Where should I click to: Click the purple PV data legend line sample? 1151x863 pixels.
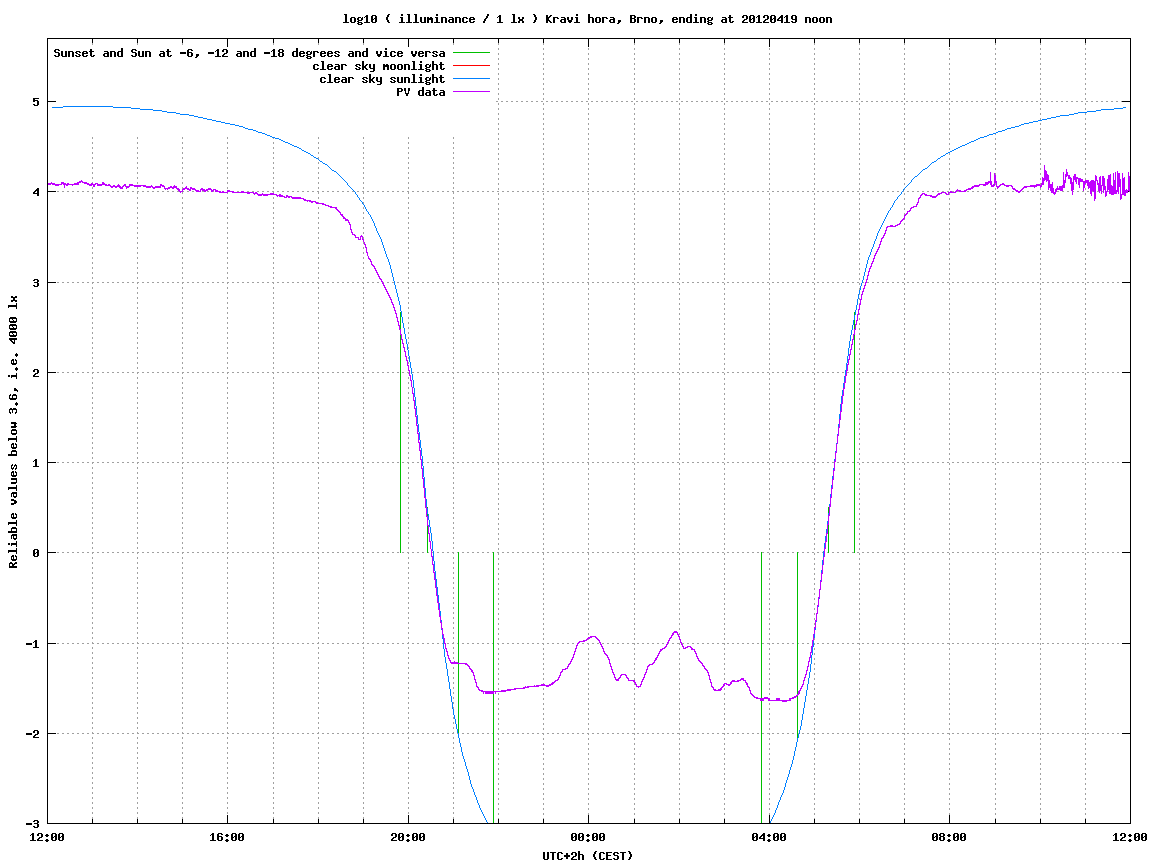tap(471, 92)
